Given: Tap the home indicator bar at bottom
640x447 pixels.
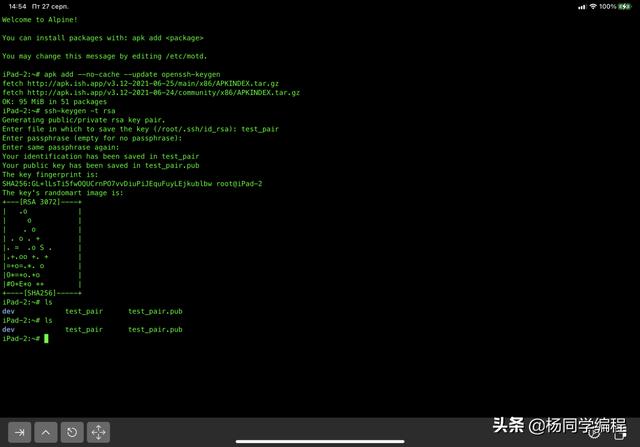Looking at the screenshot, I should click(320, 441).
